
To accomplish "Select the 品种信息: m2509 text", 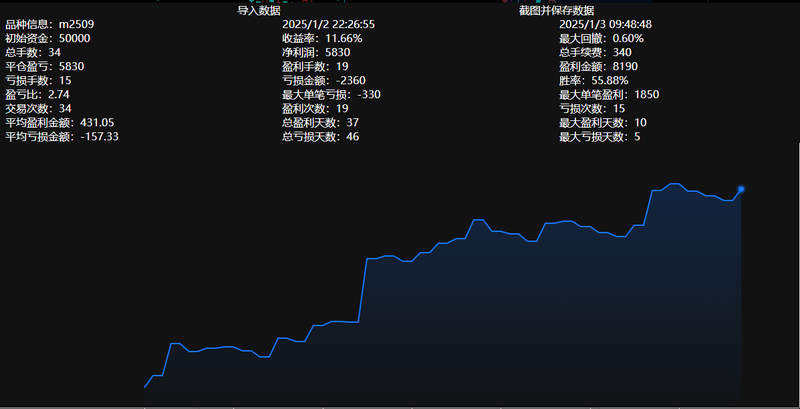I will [49, 24].
